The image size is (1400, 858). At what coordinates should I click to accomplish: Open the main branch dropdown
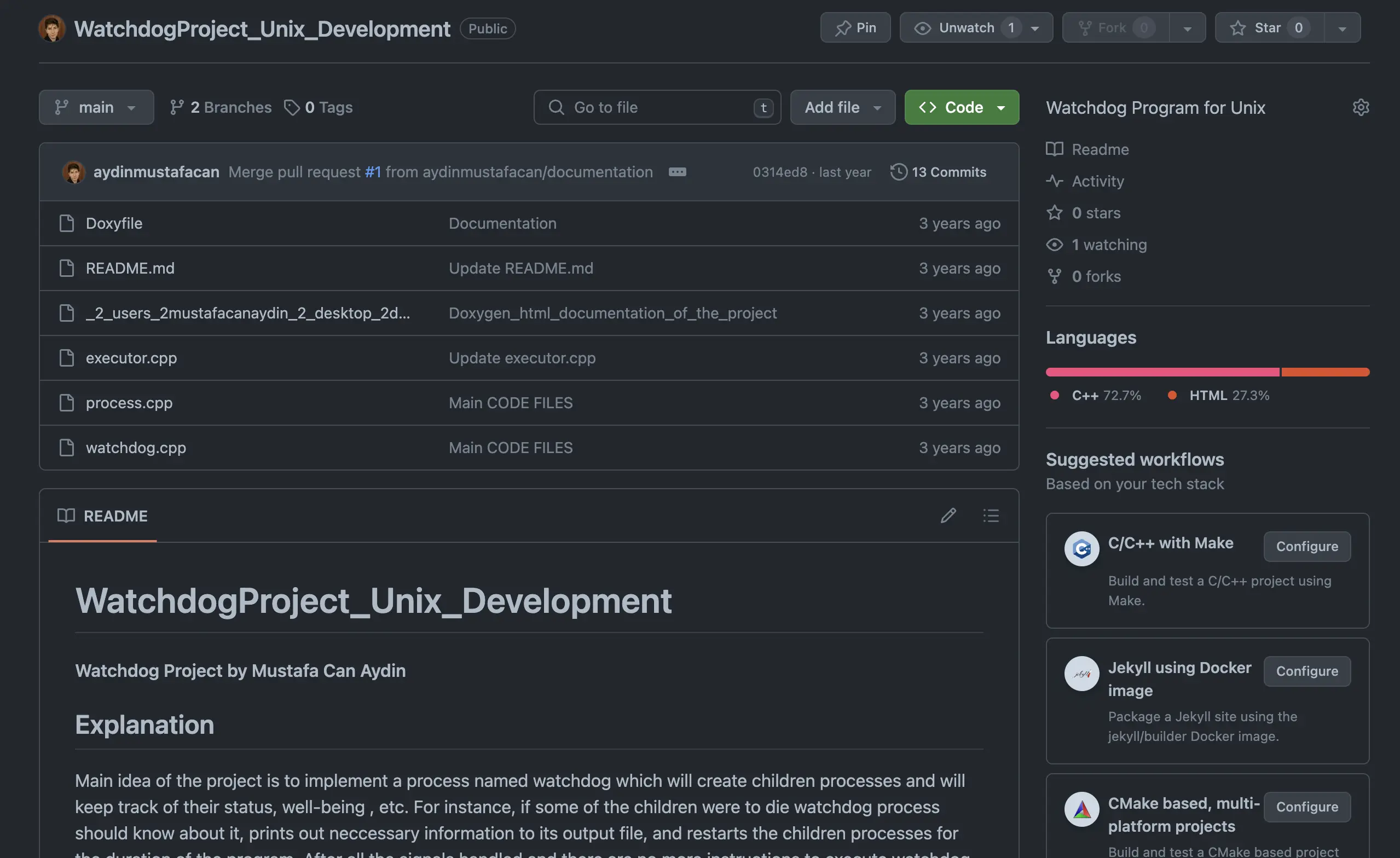96,107
